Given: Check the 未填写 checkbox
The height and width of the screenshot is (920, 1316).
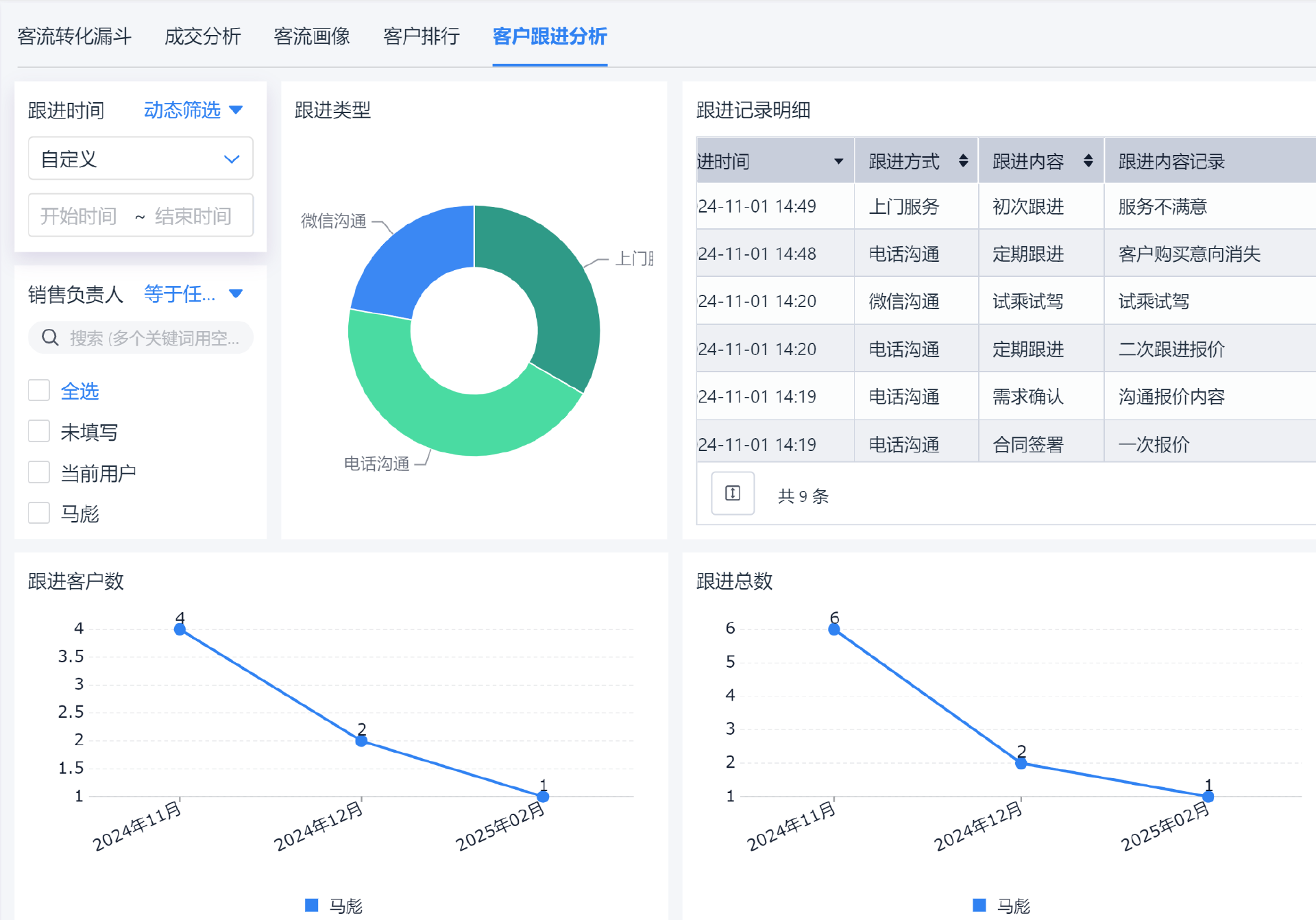Looking at the screenshot, I should (x=39, y=432).
